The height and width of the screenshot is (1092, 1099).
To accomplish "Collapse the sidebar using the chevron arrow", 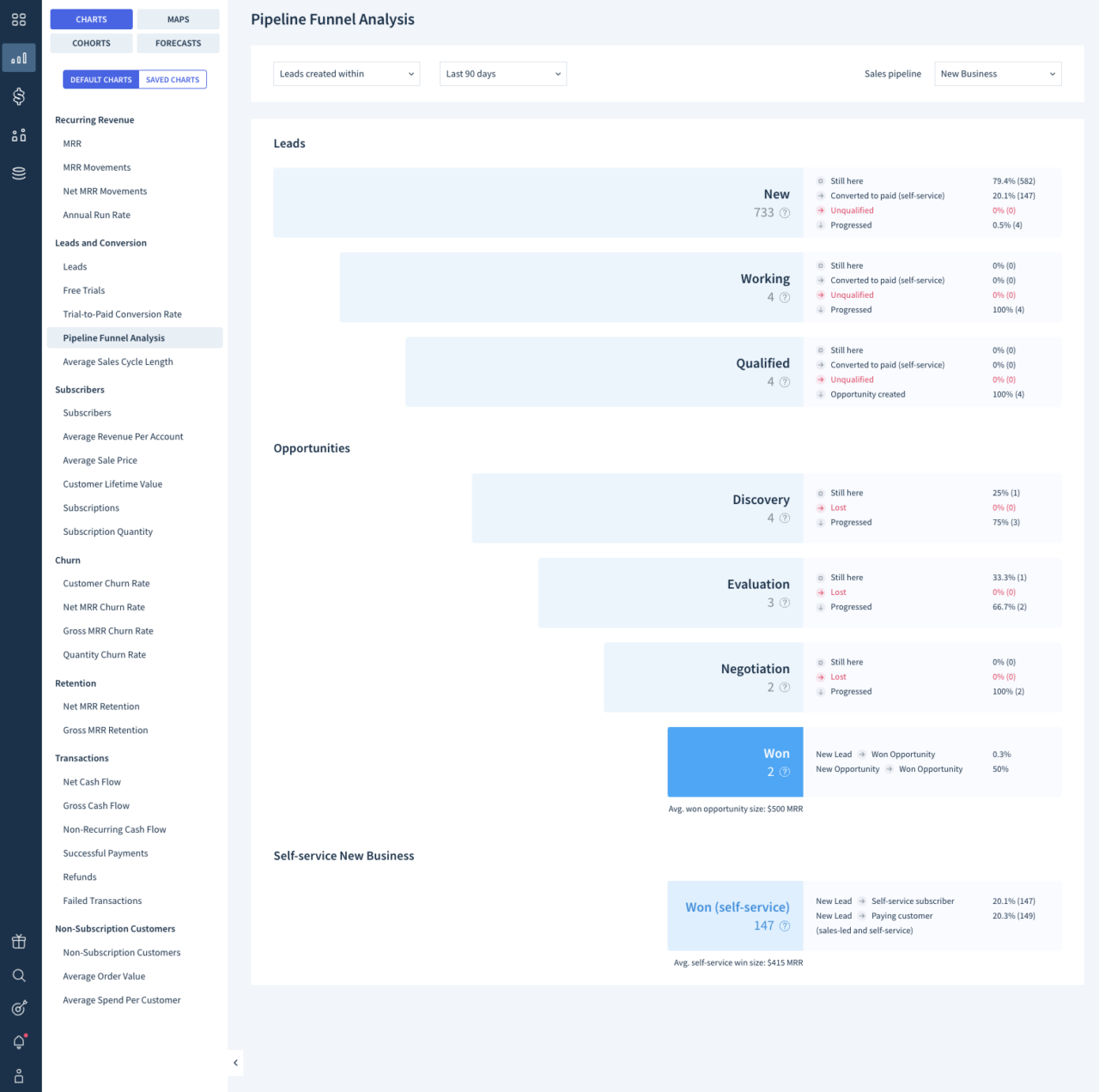I will pyautogui.click(x=235, y=1062).
